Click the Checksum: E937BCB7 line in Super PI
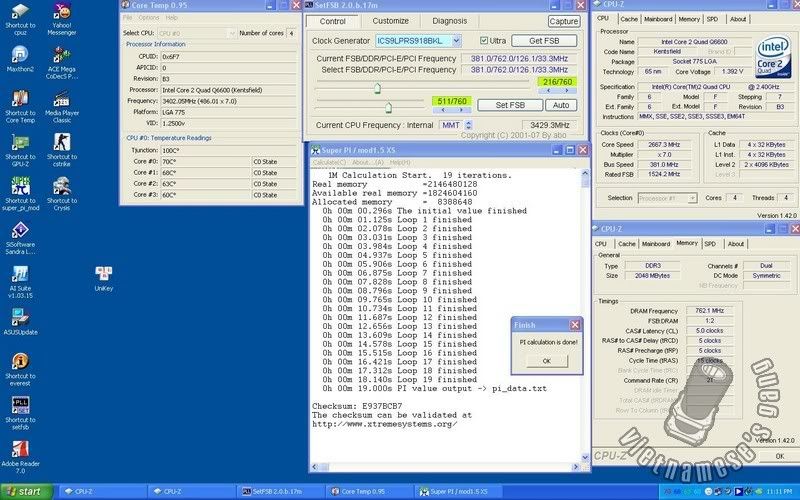800x500 pixels. (x=357, y=406)
